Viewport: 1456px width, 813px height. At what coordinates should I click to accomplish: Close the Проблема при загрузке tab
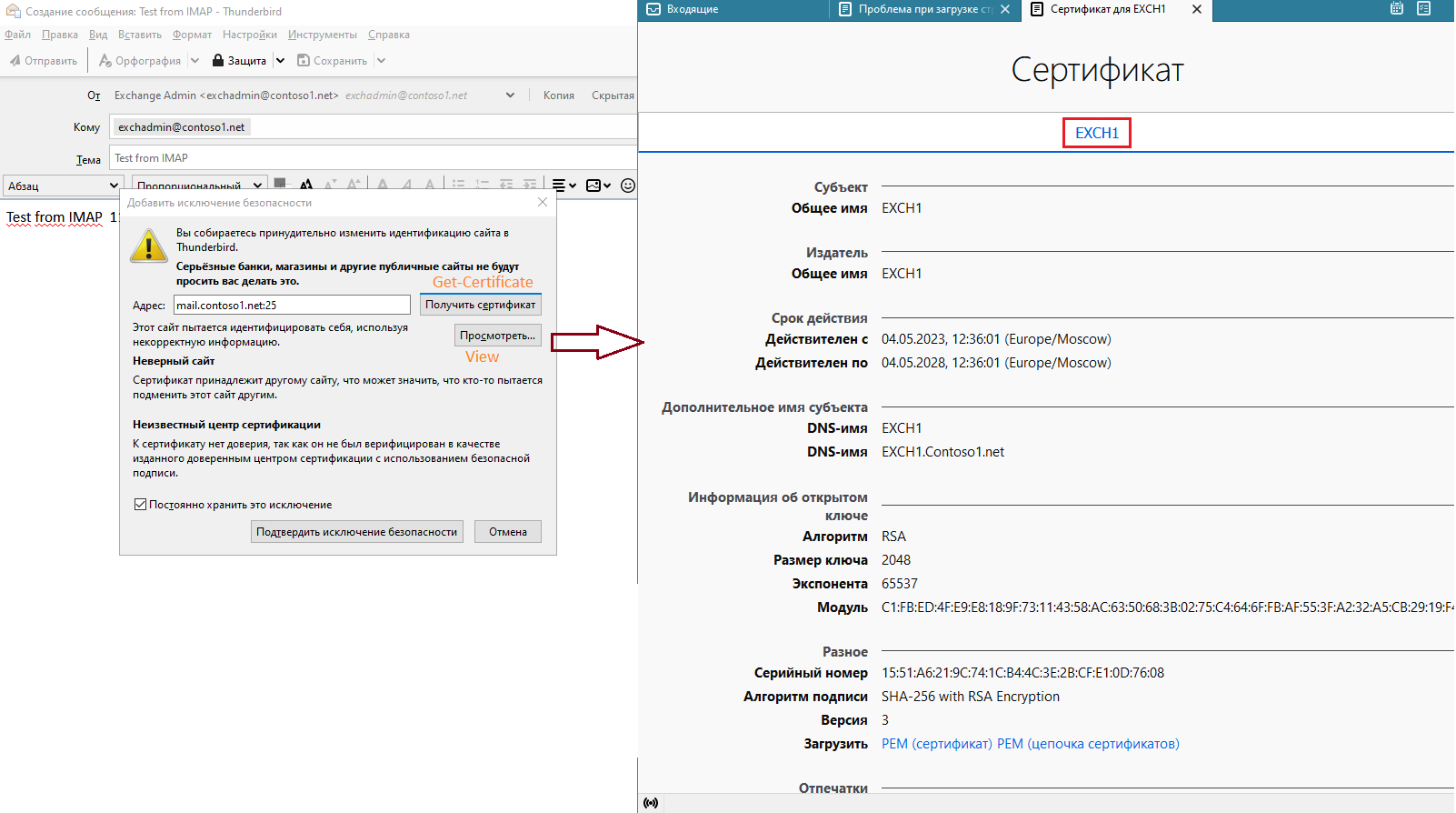(1005, 9)
